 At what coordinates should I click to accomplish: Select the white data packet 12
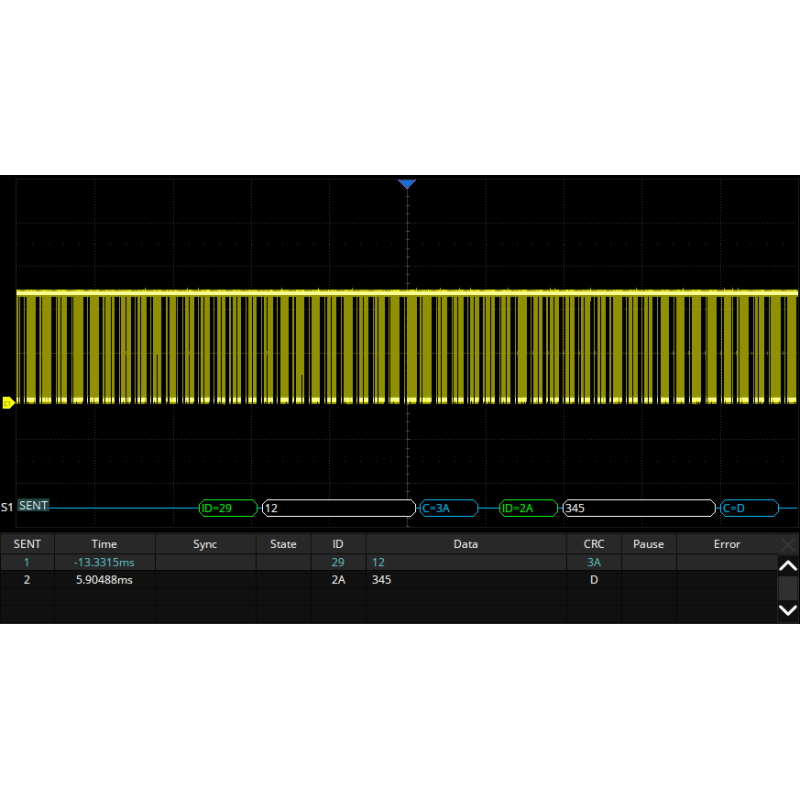(x=337, y=508)
